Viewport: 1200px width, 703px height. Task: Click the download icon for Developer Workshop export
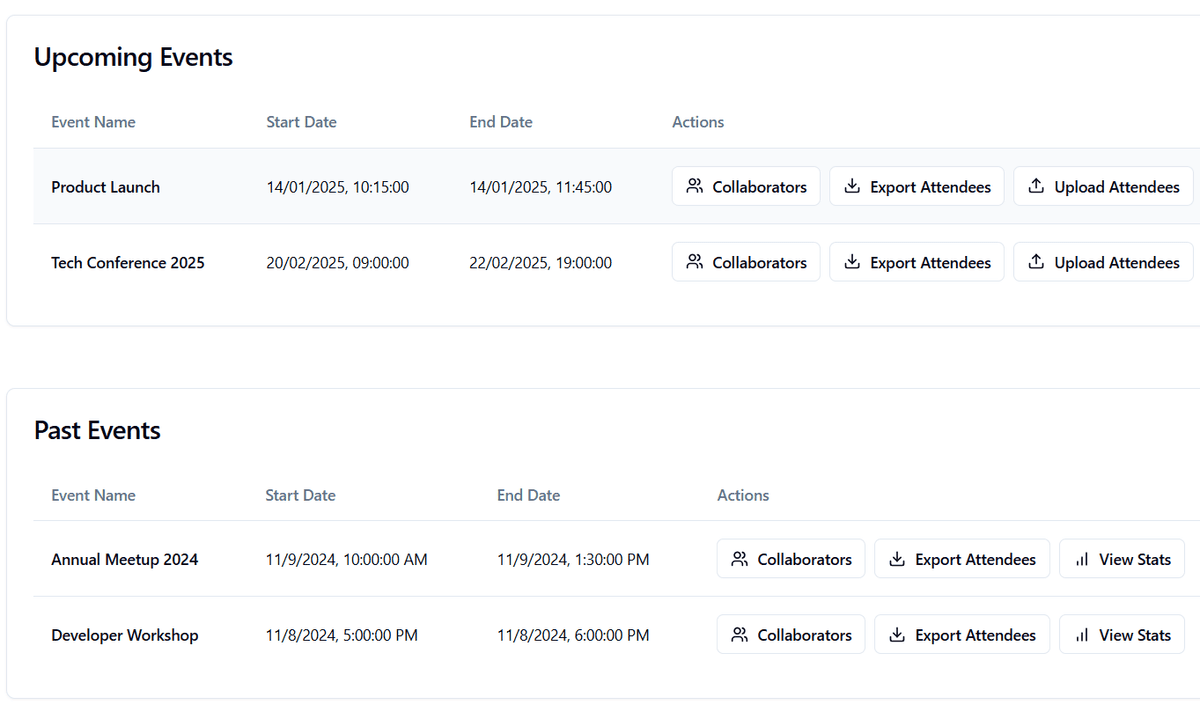(897, 635)
